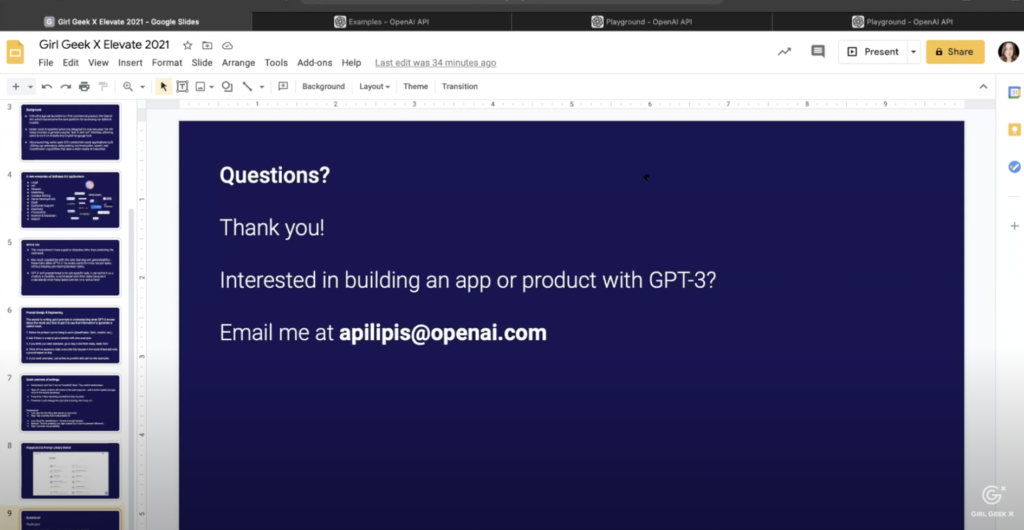Click the Move to folder icon
This screenshot has width=1024, height=530.
tap(207, 45)
